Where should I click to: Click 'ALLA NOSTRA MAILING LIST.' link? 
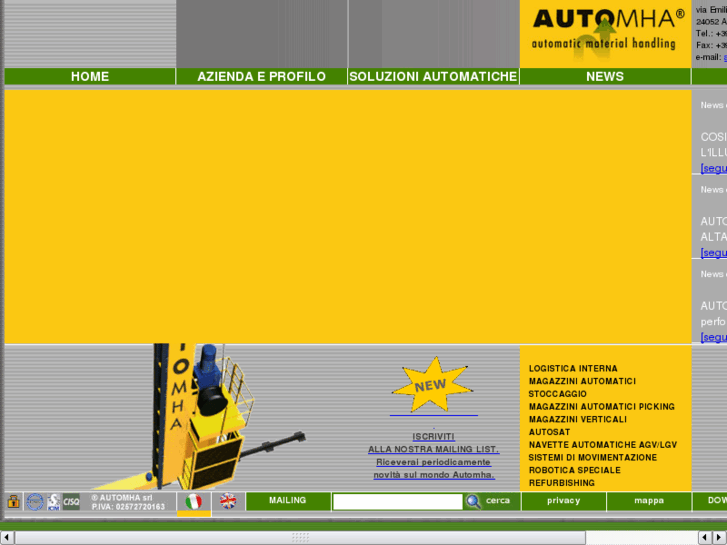pos(434,449)
